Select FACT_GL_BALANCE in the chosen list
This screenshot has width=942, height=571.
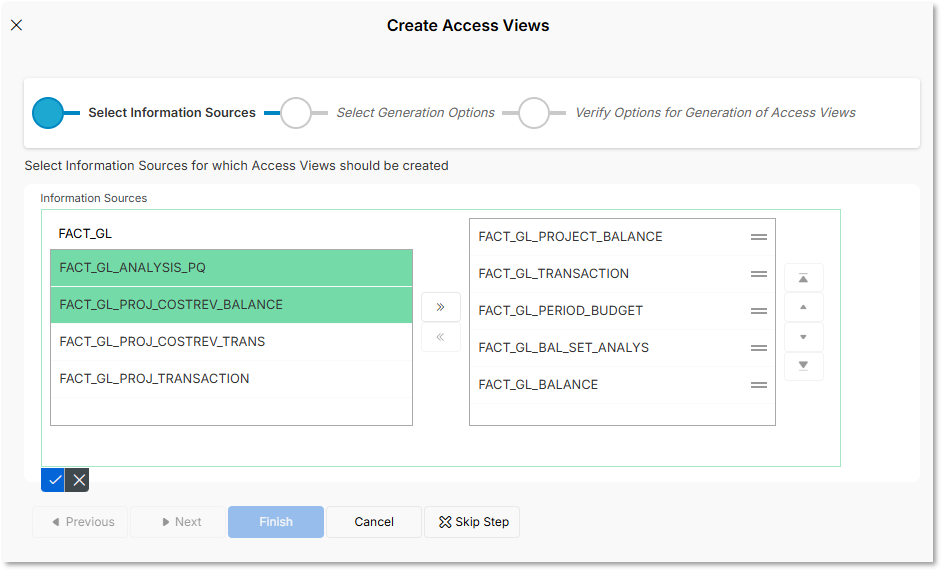pos(622,385)
